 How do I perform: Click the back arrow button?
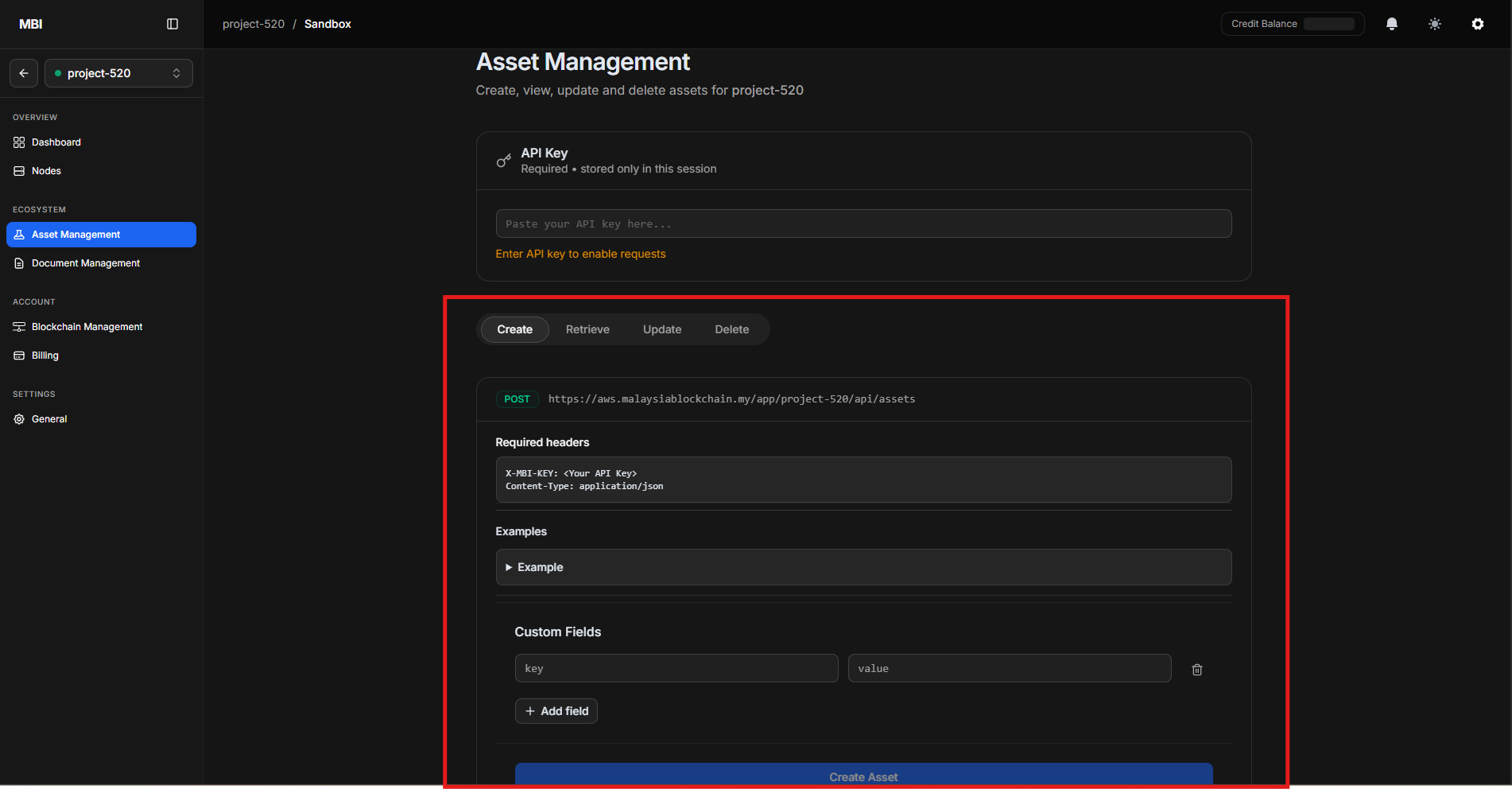pos(24,73)
